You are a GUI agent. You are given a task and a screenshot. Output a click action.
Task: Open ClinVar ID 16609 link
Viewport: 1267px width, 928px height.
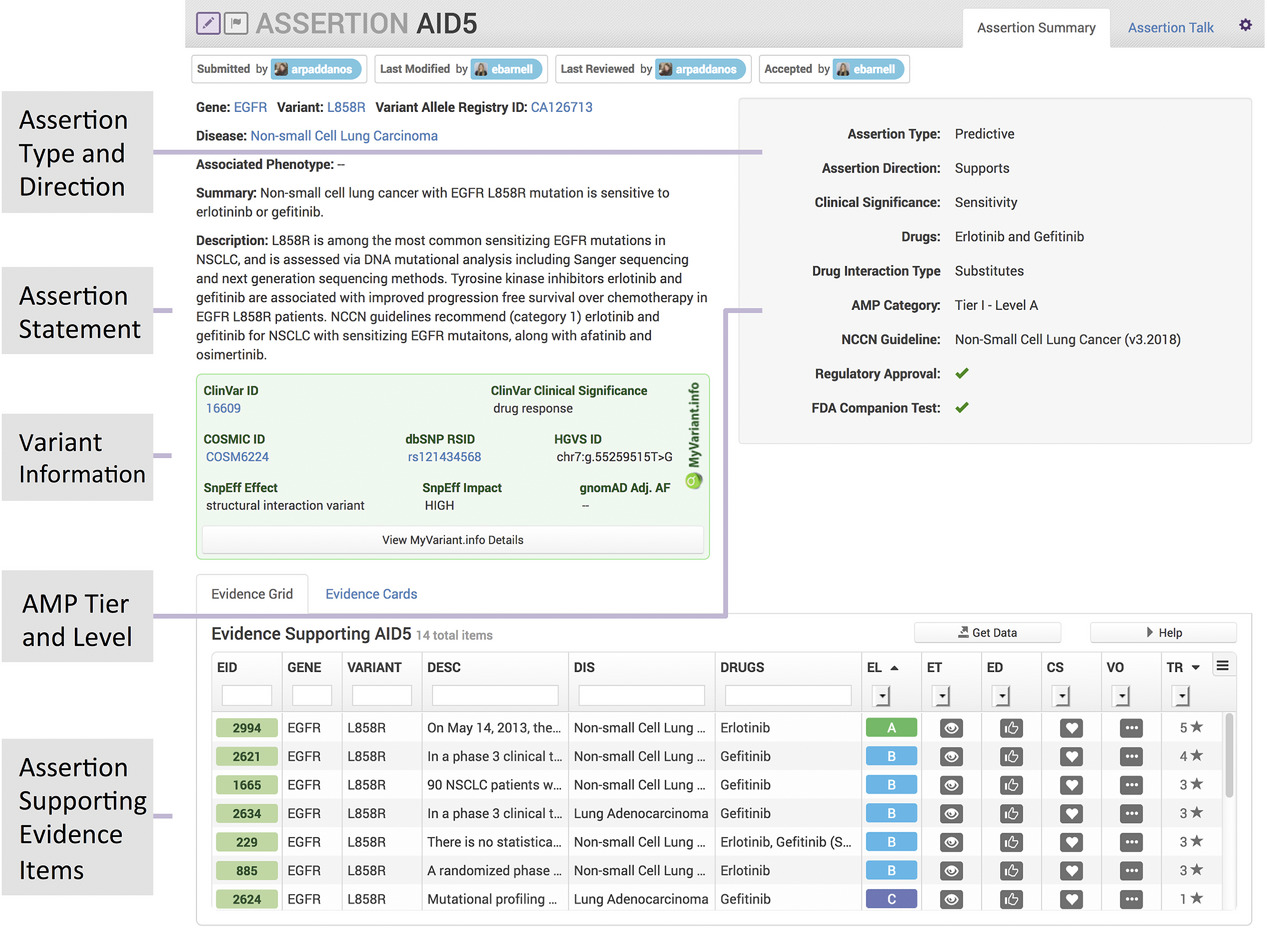pyautogui.click(x=223, y=408)
